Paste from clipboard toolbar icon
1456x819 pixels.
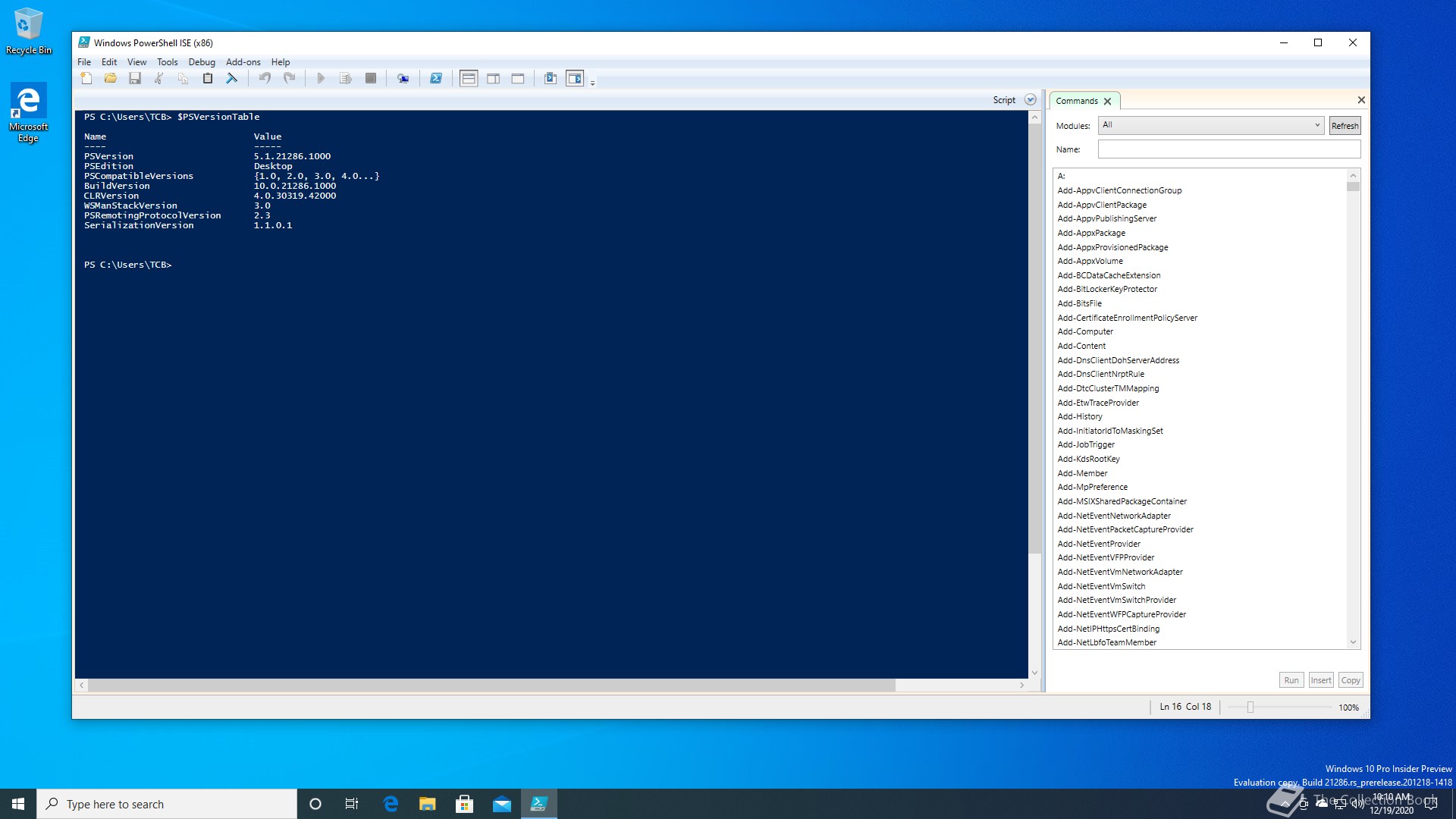point(207,78)
